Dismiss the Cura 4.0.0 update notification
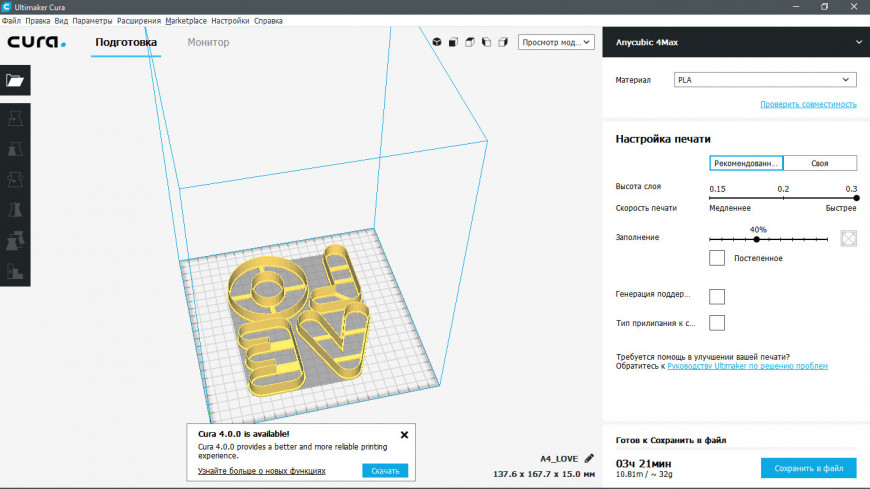Viewport: 870px width, 489px height. pyautogui.click(x=404, y=435)
